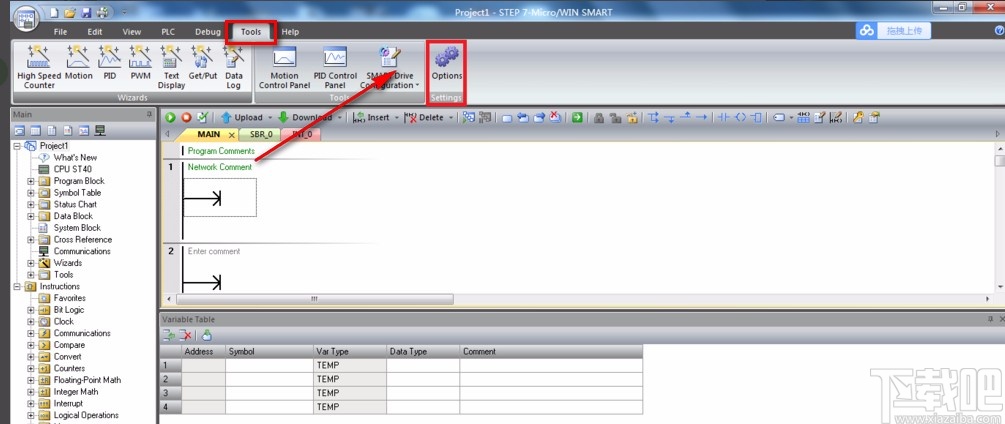The width and height of the screenshot is (1005, 424).
Task: Open the Delete dropdown arrow
Action: [x=451, y=118]
